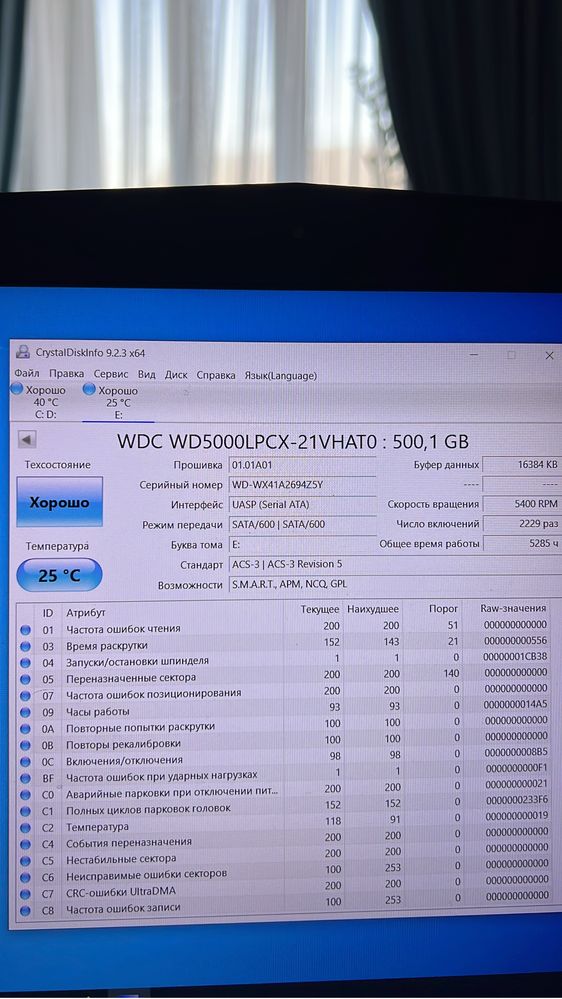
Task: Open the Правка menu
Action: coord(66,374)
